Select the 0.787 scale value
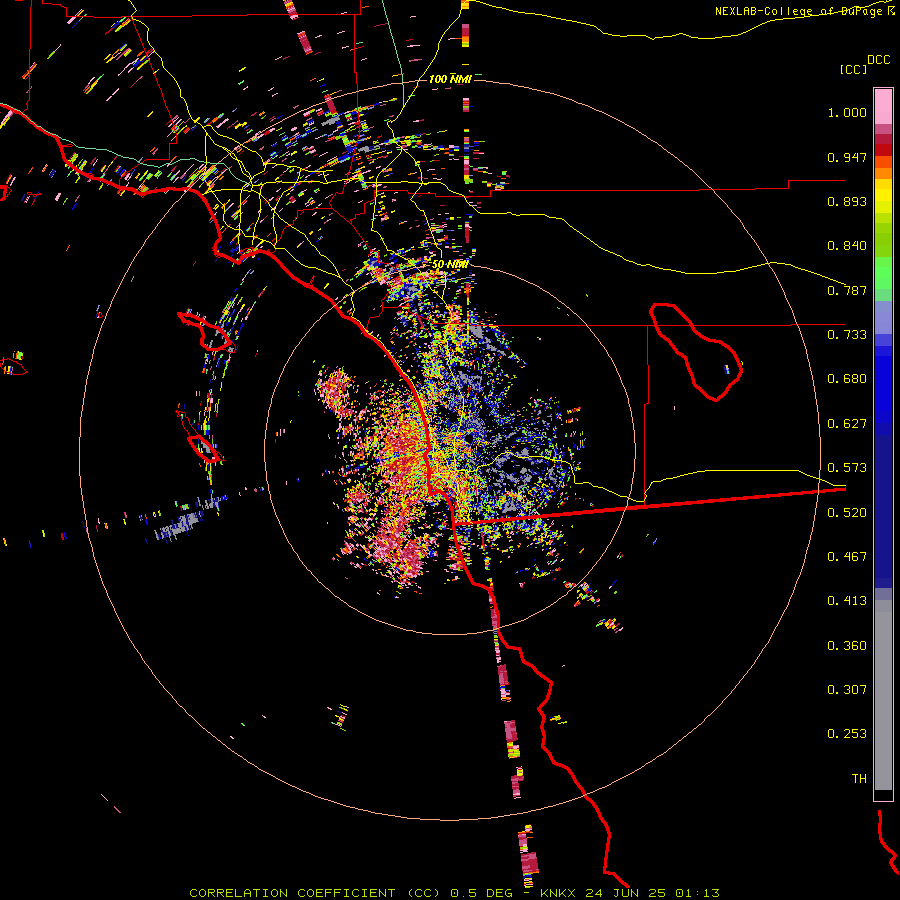The image size is (900, 900). click(x=847, y=290)
